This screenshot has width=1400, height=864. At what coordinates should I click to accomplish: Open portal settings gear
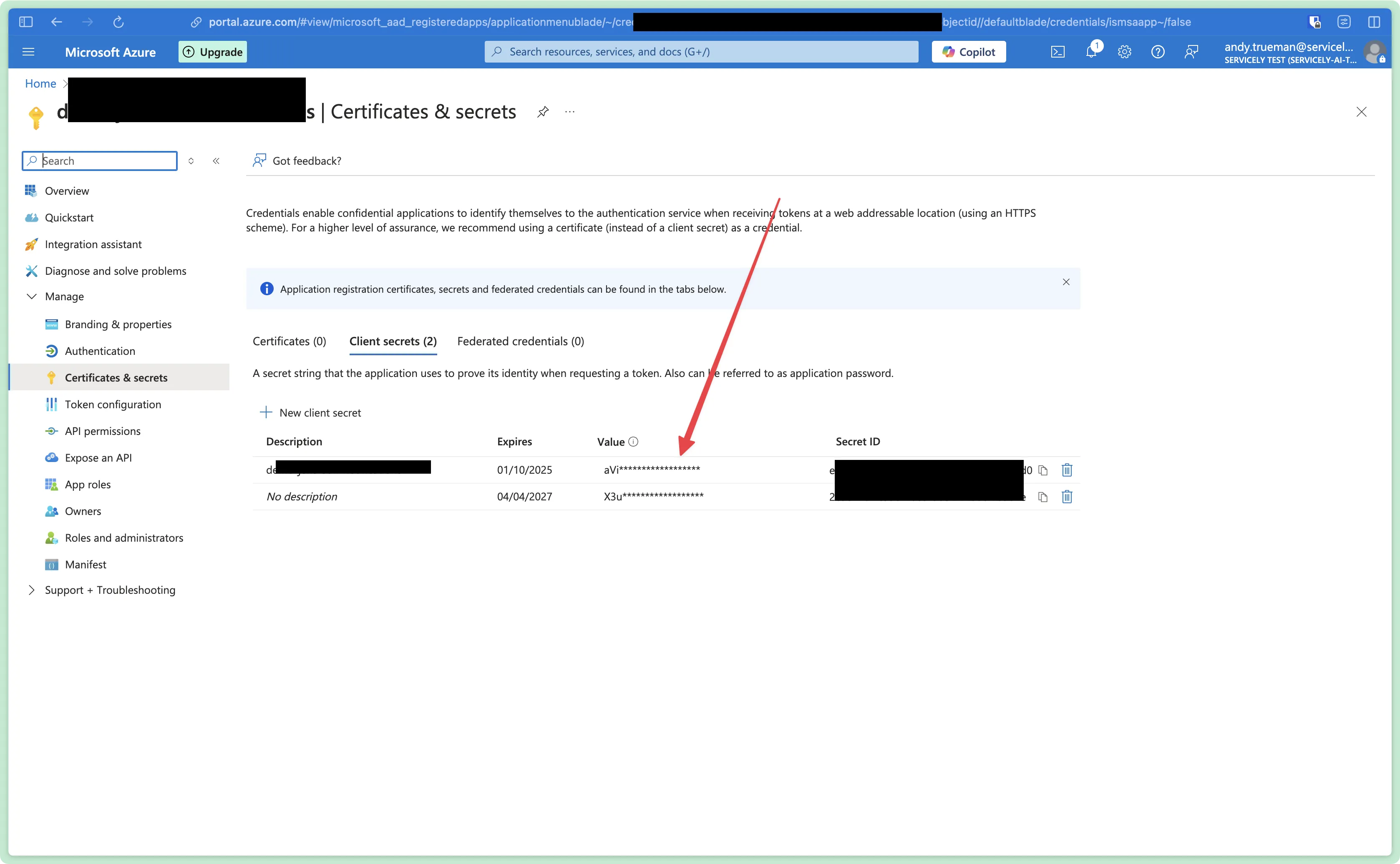[1124, 52]
